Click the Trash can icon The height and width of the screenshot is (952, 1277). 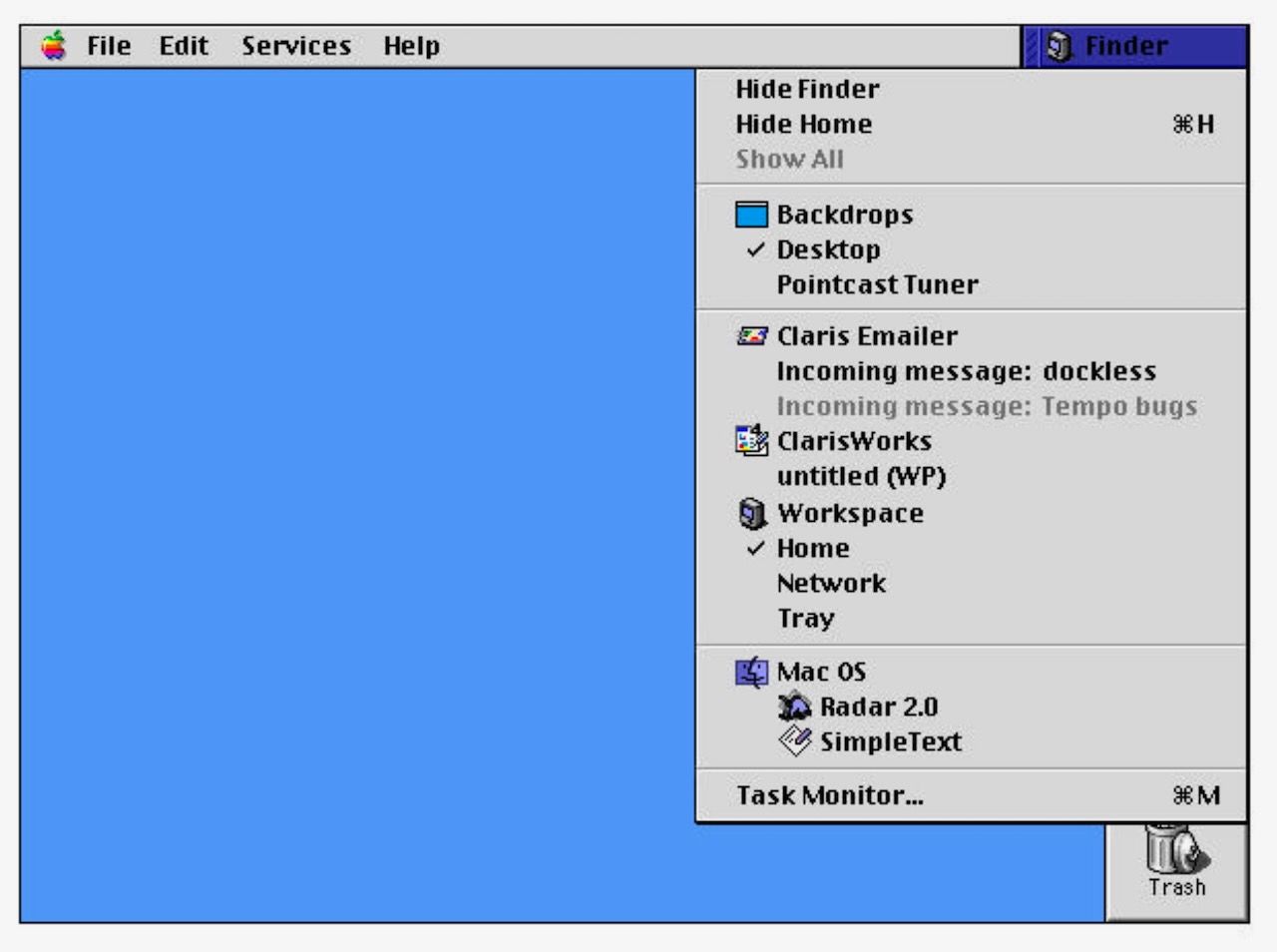pyautogui.click(x=1175, y=850)
